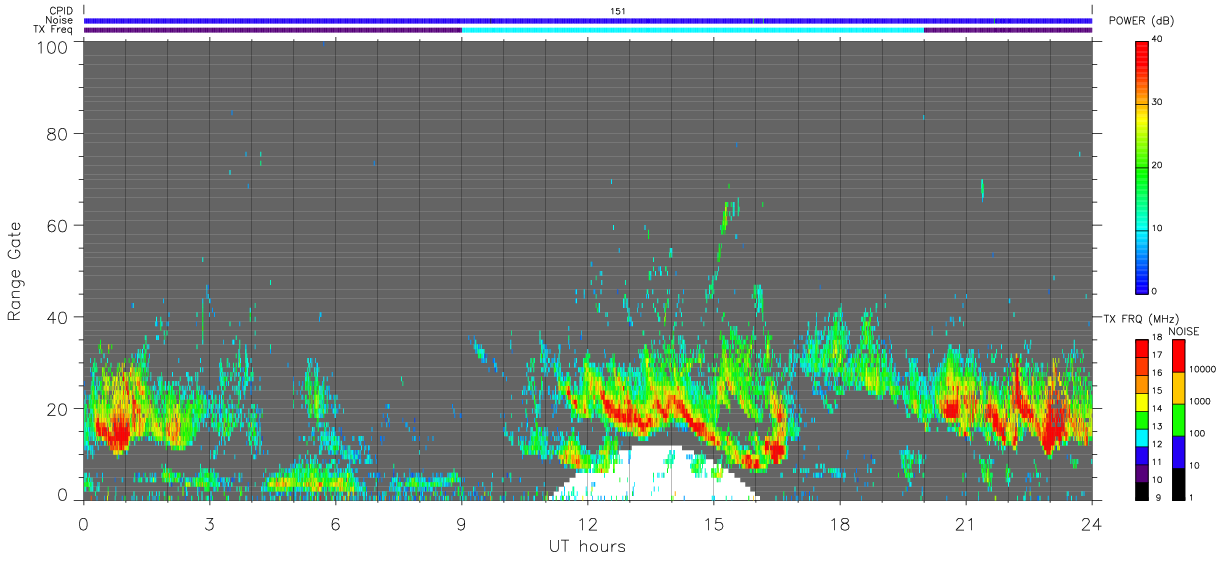This screenshot has width=1228, height=567.
Task: Click the Range Gate axis title
Action: coord(15,270)
